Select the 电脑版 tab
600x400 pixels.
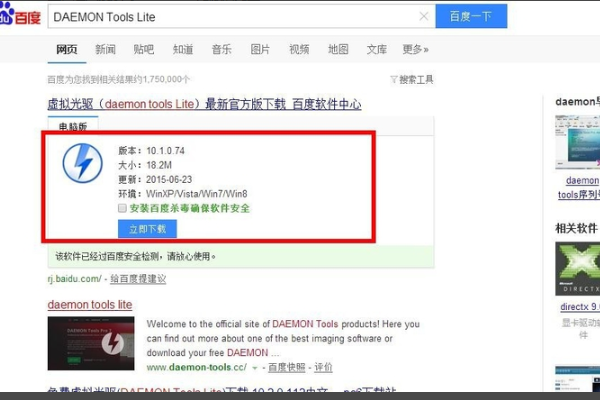(73, 125)
